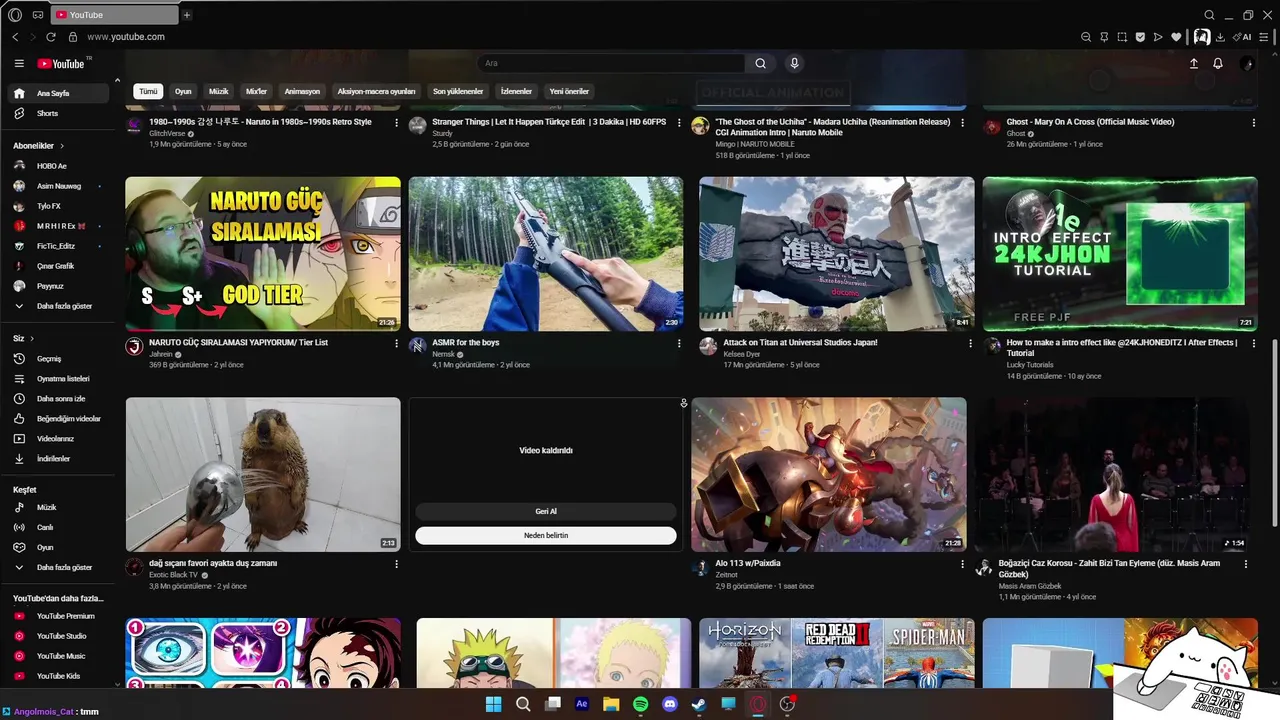Click the browser pin icon

coord(1104,37)
